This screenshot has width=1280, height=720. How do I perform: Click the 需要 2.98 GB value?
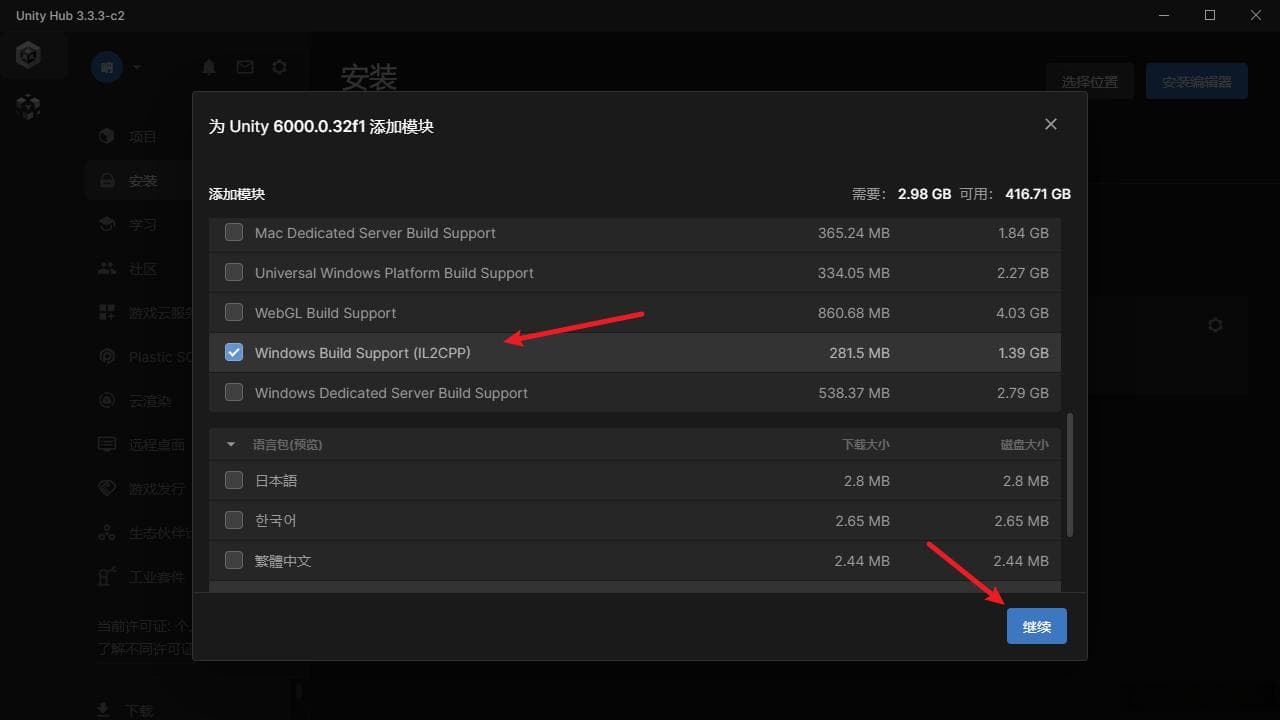click(x=924, y=194)
